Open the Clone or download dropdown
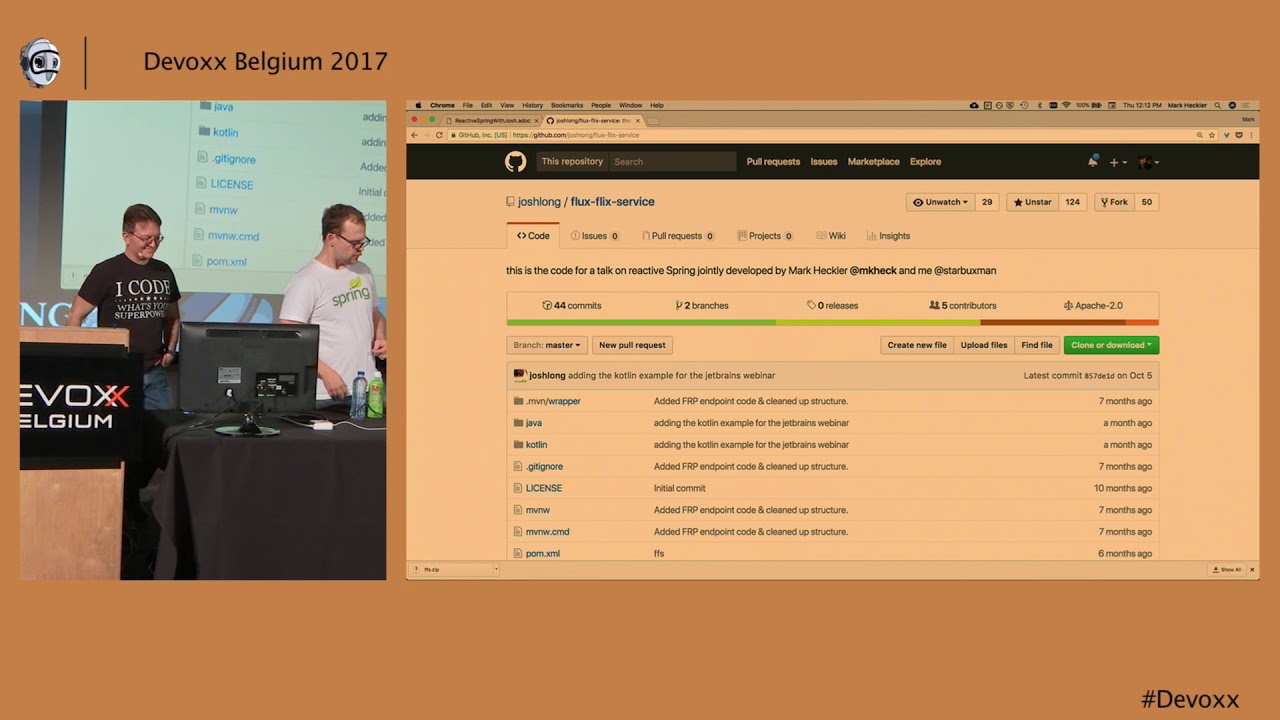 tap(1111, 345)
